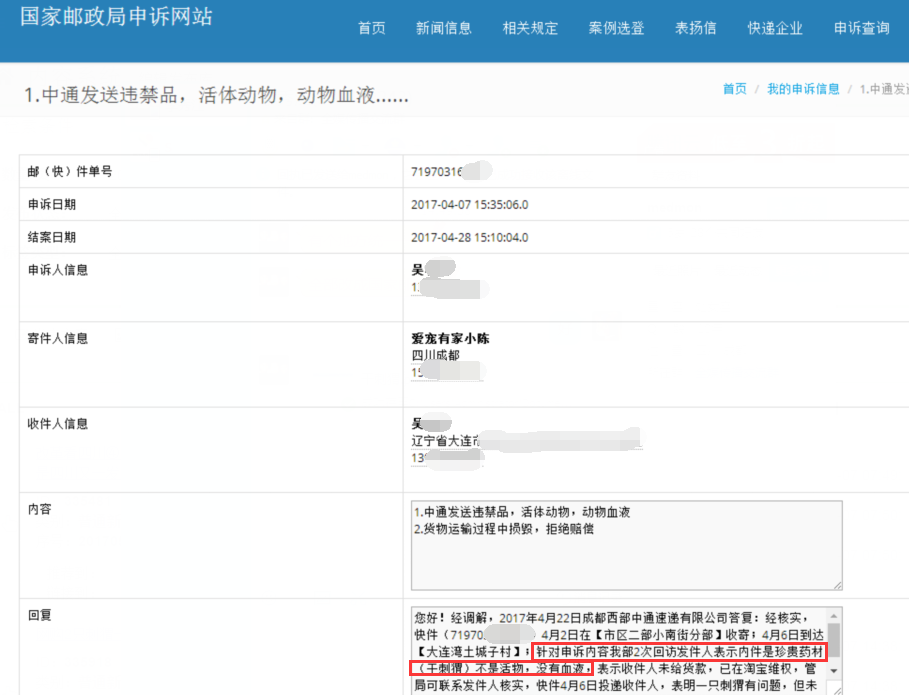Viewport: 909px width, 695px height.
Task: Click the 首页 breadcrumb link
Action: coord(734,89)
